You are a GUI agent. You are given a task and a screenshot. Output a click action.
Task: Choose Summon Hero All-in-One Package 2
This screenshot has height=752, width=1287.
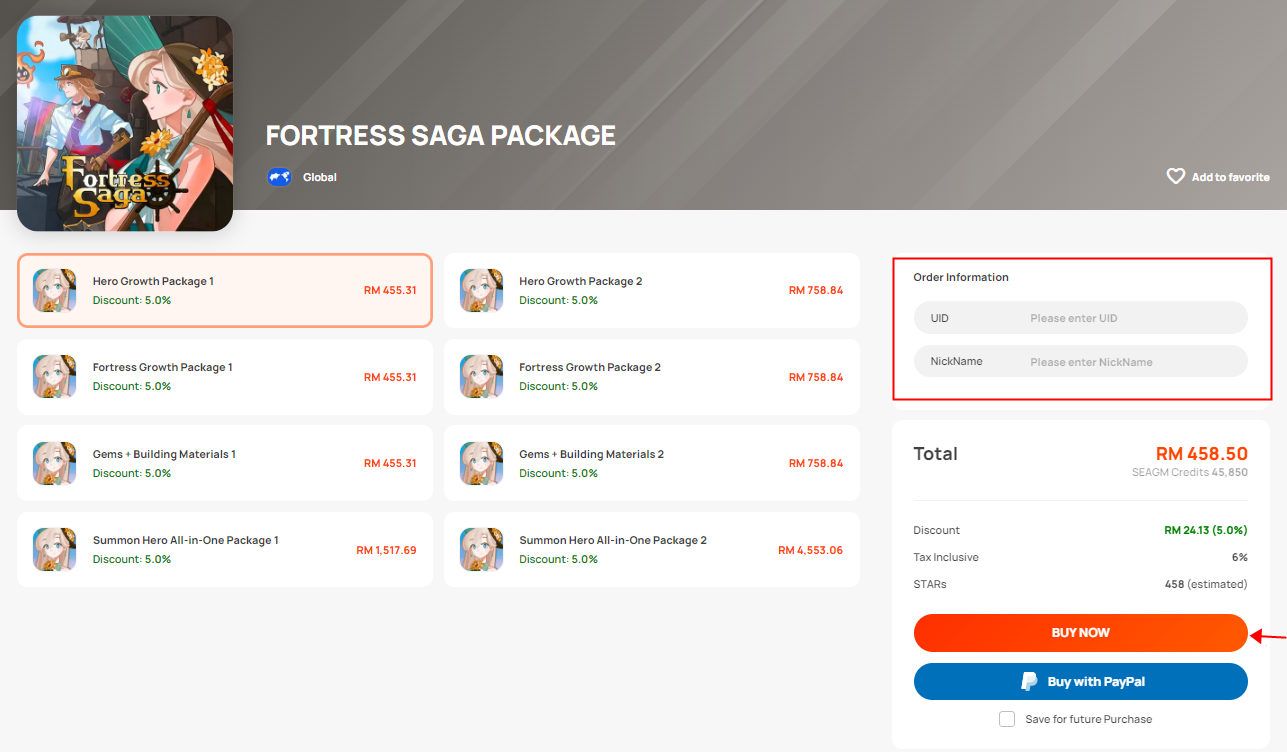(651, 549)
